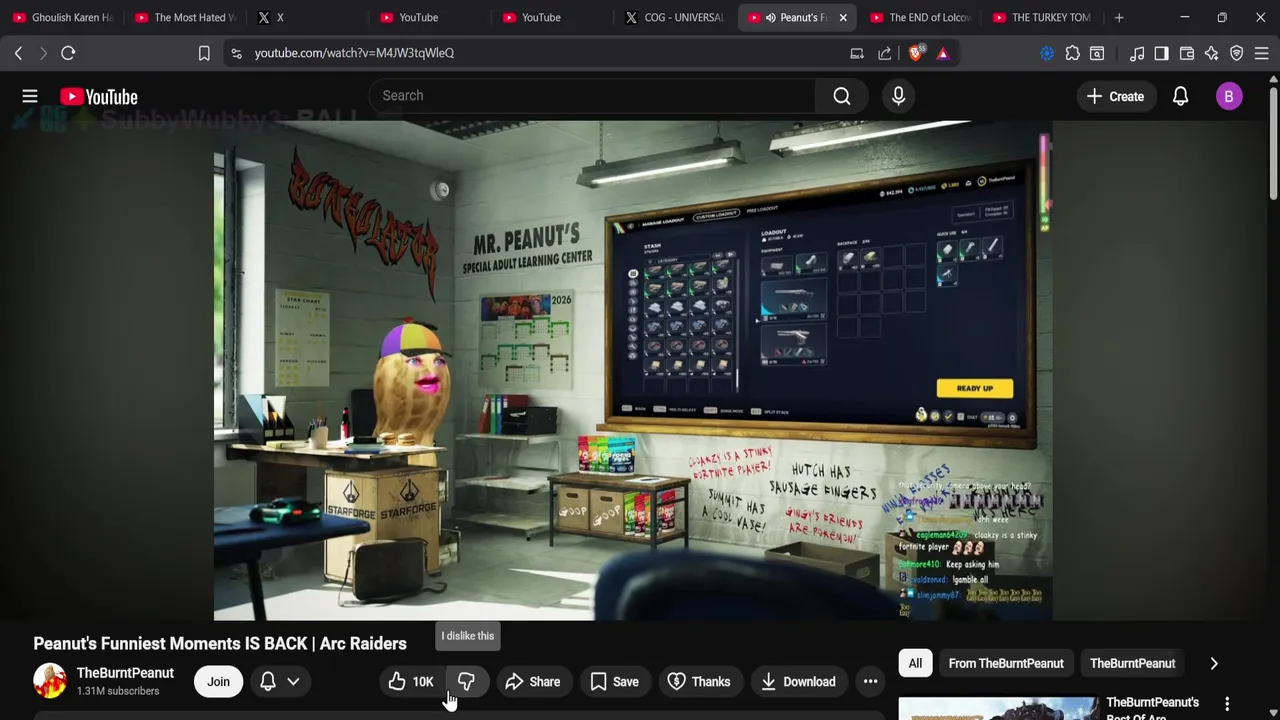Switch to the X browser tab
Screen dimensions: 1280x720
click(307, 17)
